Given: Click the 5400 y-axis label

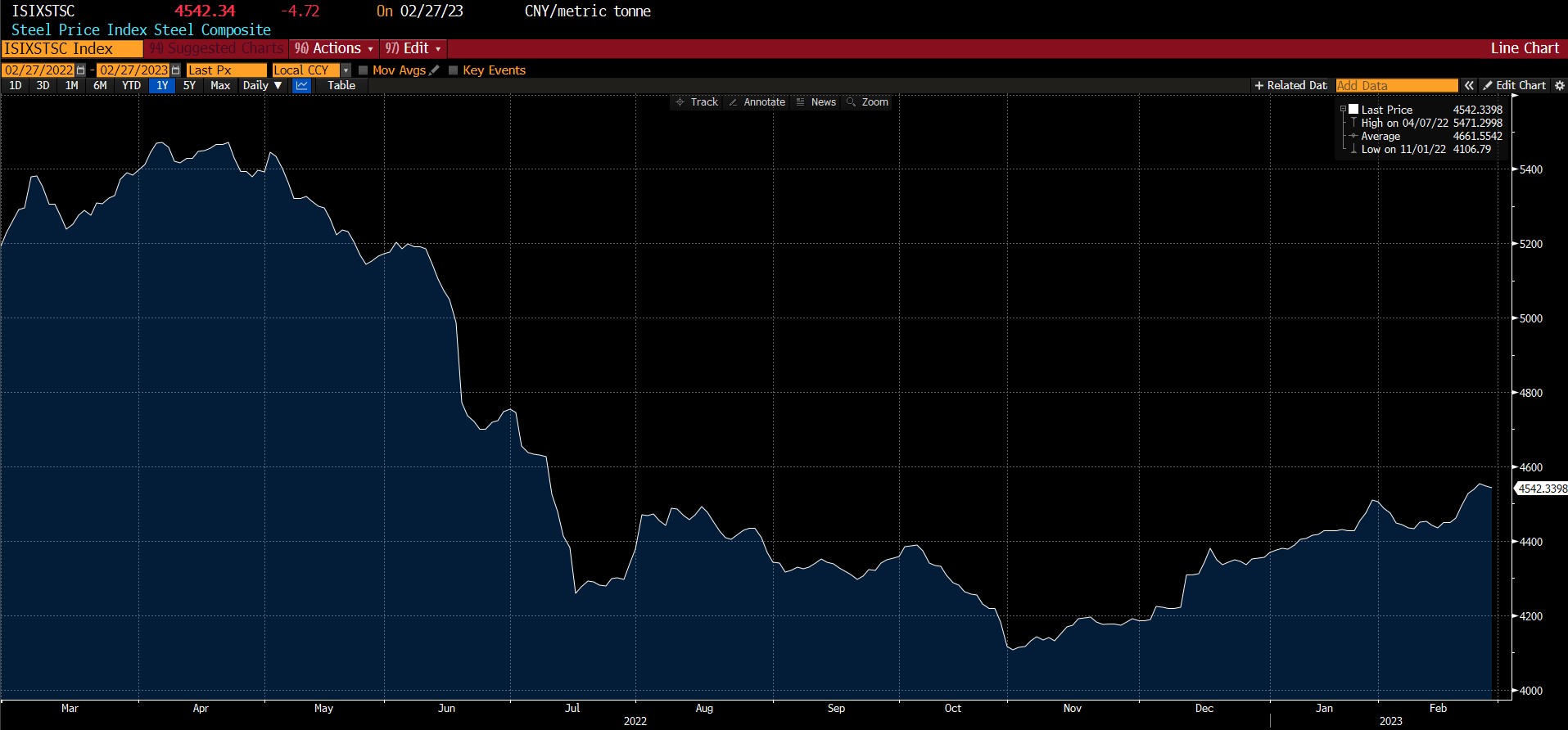Looking at the screenshot, I should click(1530, 169).
